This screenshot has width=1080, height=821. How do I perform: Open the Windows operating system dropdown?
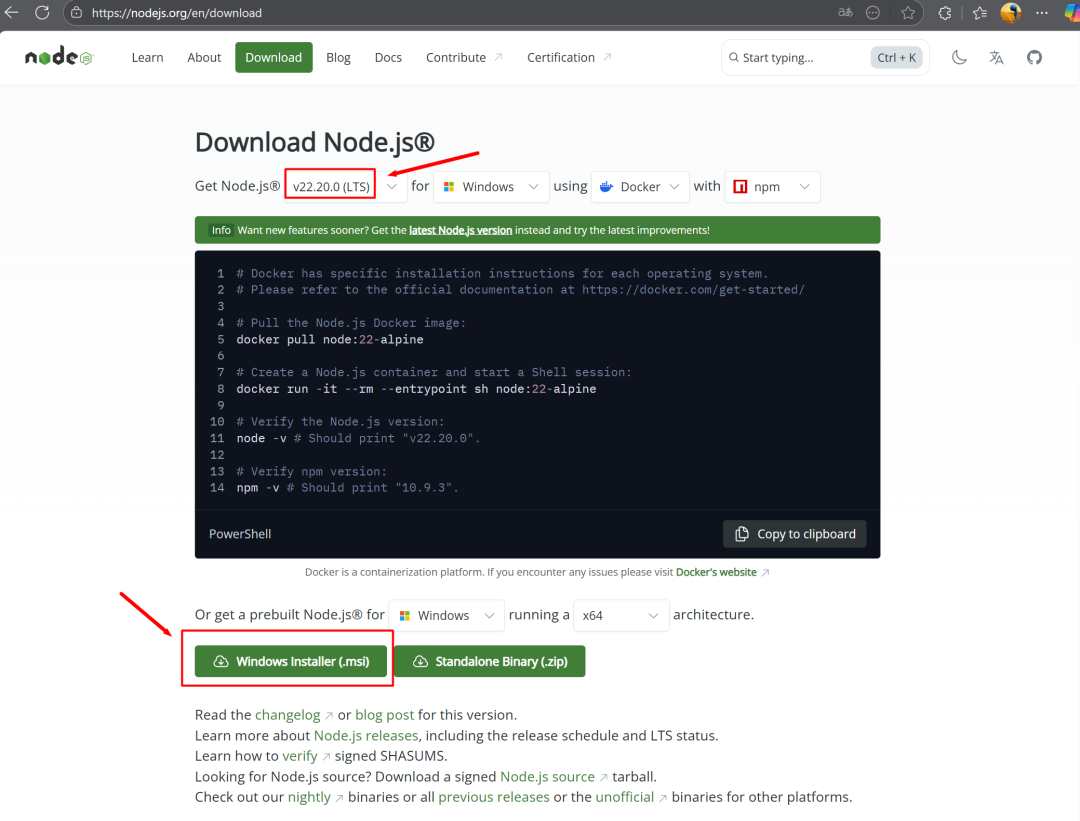(491, 186)
